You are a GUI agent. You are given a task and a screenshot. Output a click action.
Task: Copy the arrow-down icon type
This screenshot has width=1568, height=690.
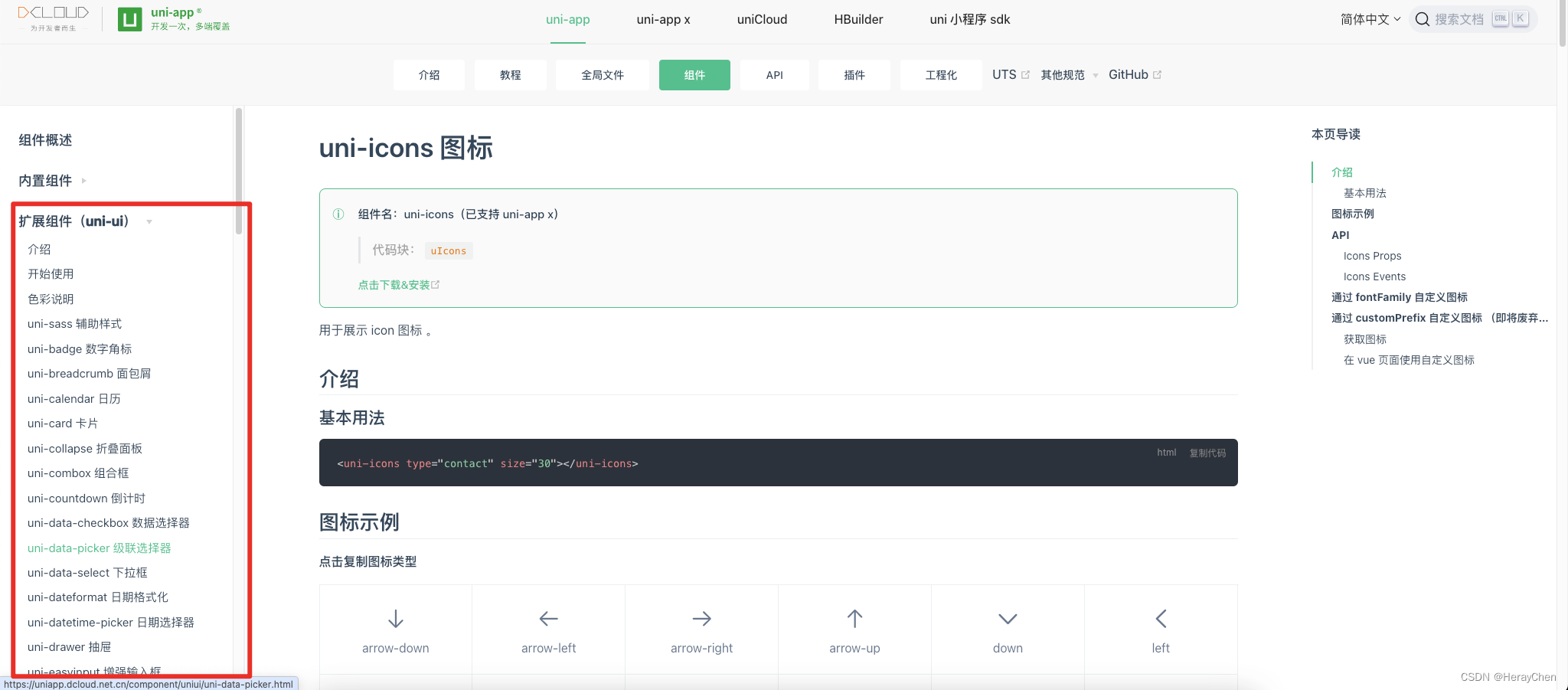395,630
